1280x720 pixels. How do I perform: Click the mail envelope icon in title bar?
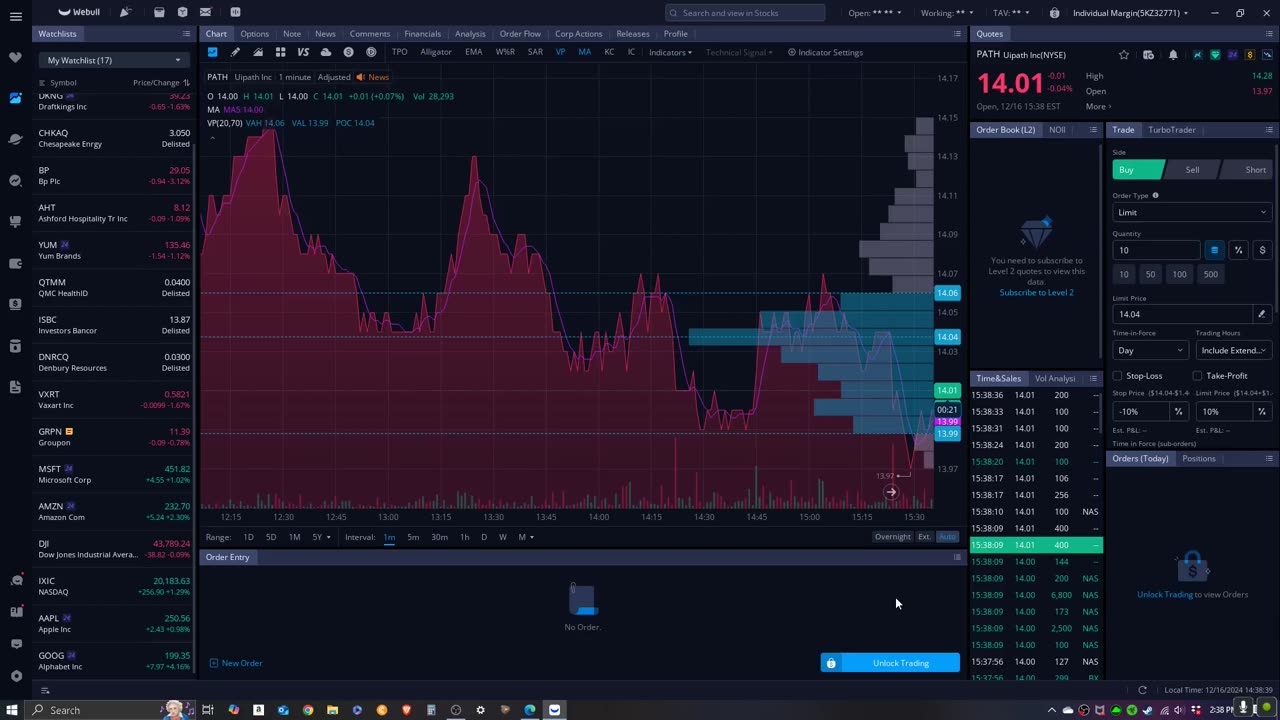click(205, 12)
